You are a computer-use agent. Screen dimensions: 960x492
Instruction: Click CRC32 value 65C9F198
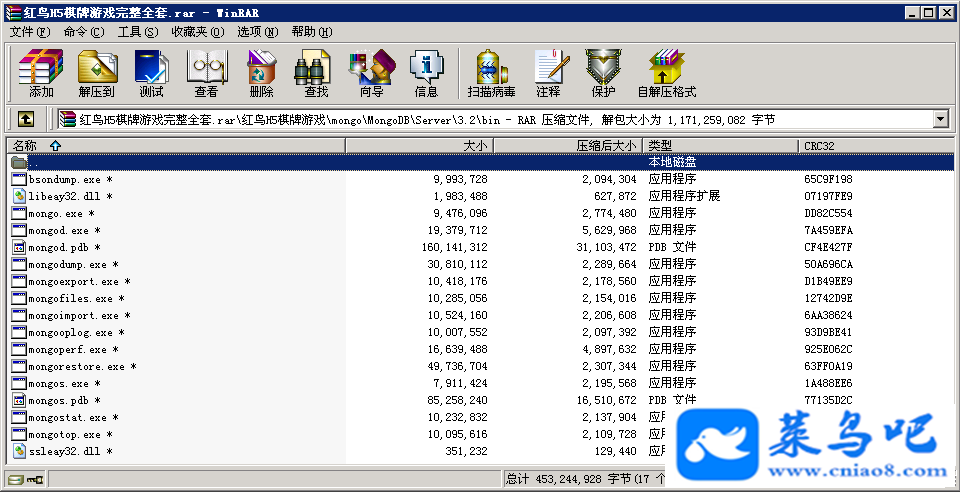[x=829, y=180]
